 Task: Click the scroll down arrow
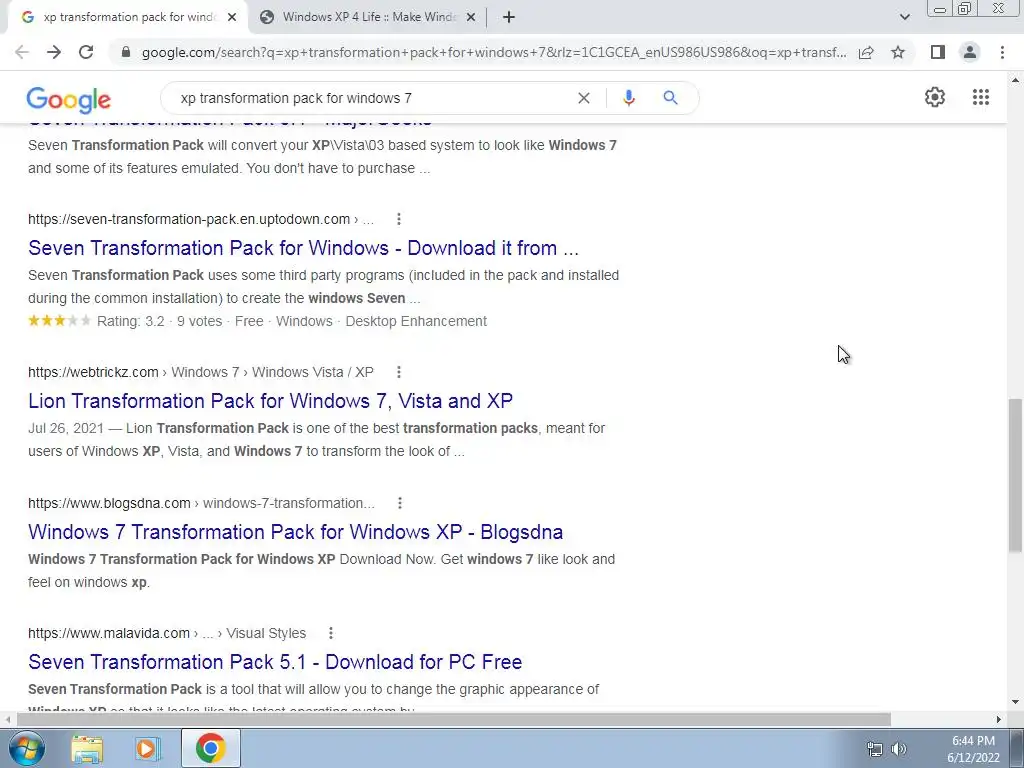coord(1015,703)
